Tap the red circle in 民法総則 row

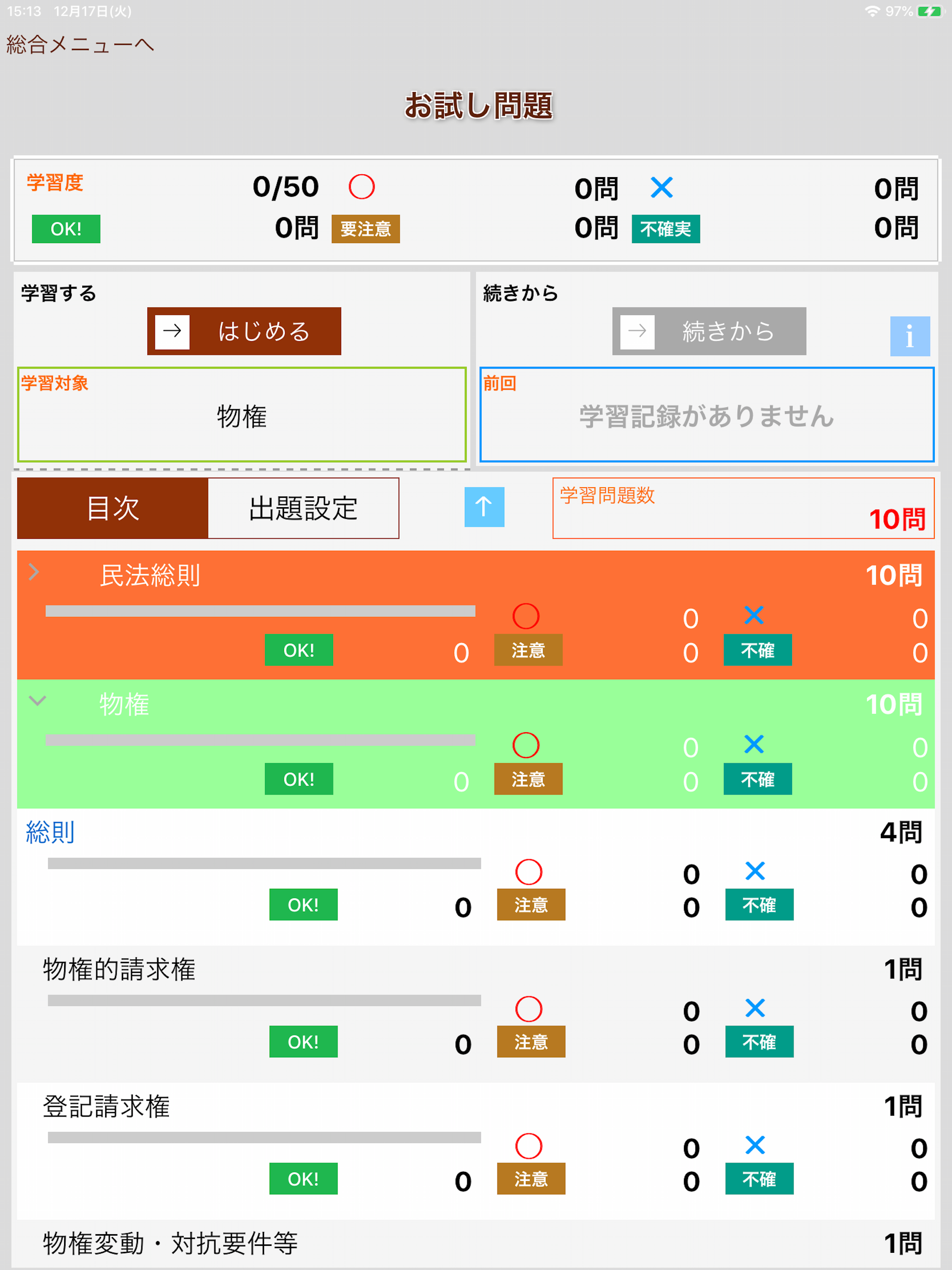(526, 616)
